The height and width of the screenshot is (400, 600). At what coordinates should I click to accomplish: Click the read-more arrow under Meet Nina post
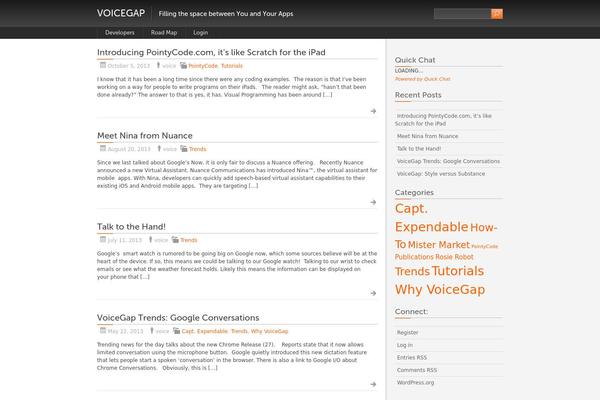click(373, 202)
